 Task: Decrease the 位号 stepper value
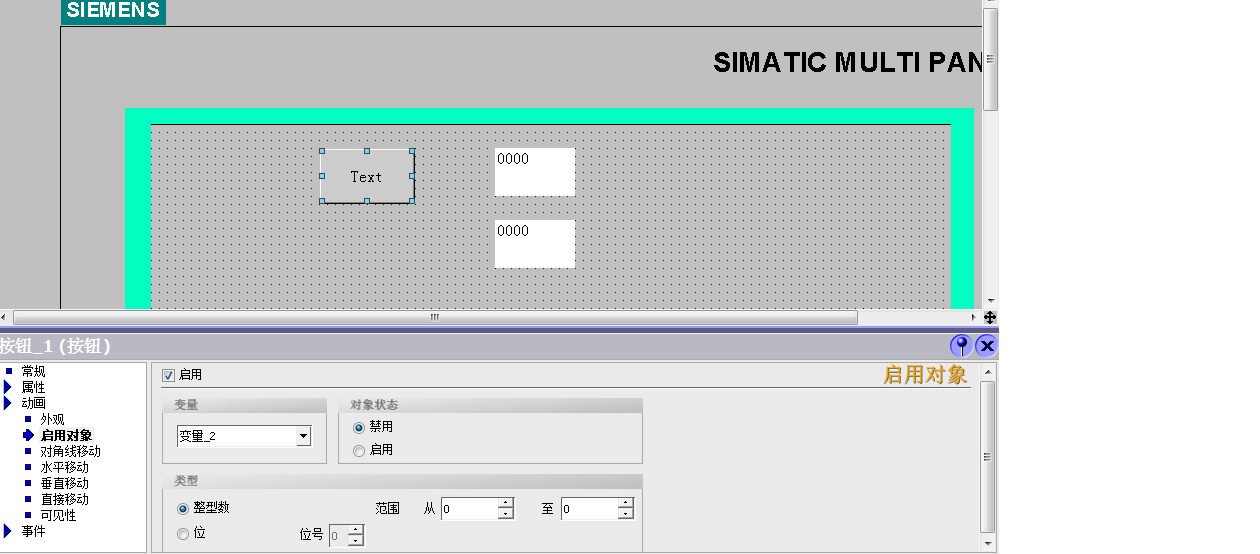356,541
